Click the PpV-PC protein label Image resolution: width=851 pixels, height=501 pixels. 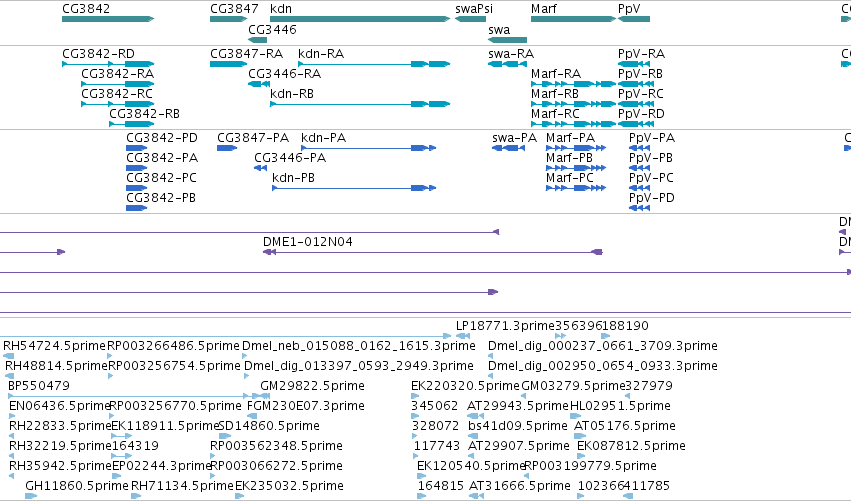point(651,178)
